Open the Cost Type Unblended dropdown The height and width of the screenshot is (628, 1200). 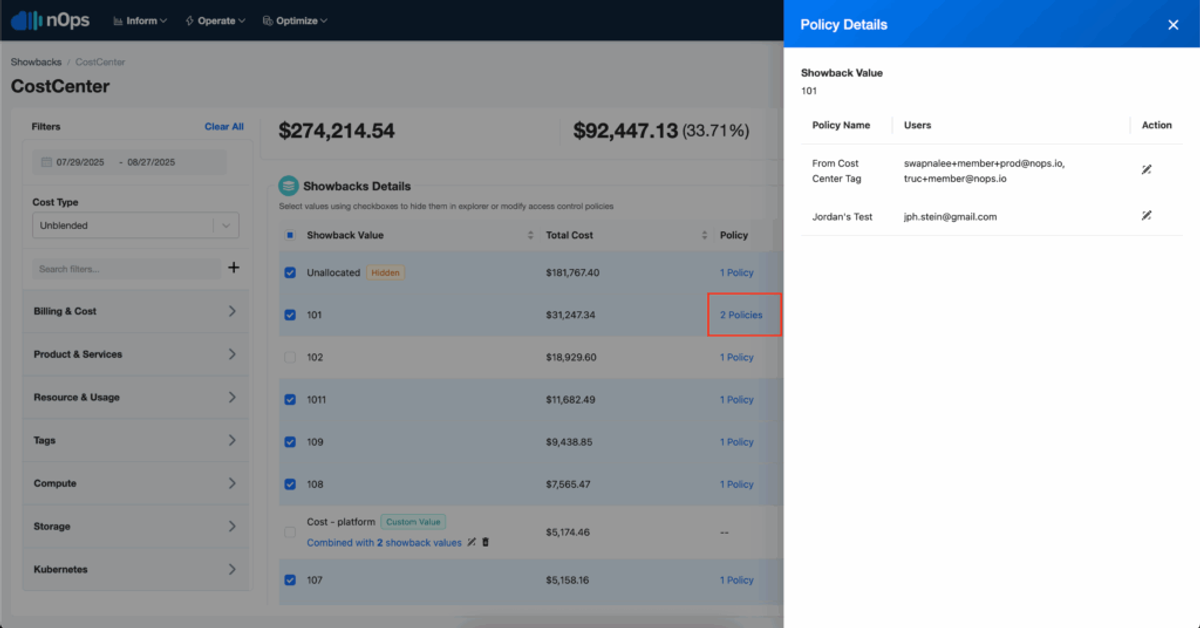coord(136,225)
